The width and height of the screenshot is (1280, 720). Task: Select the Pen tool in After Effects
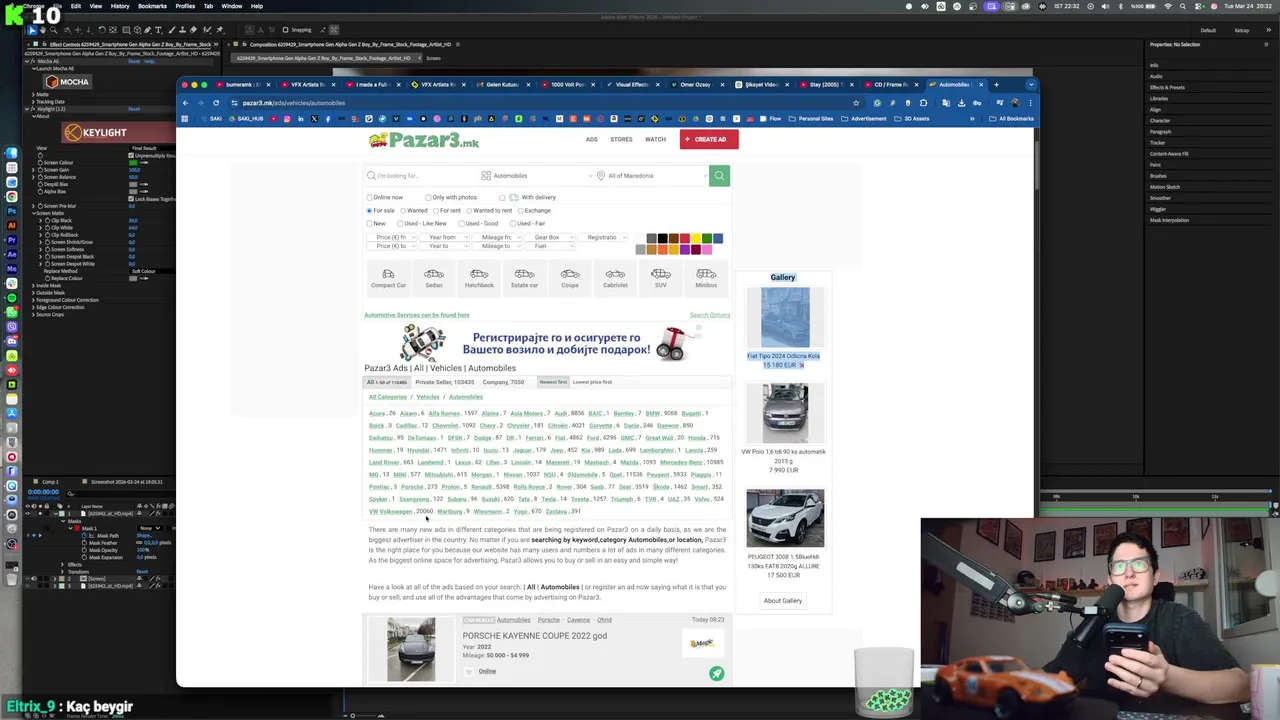tap(147, 30)
